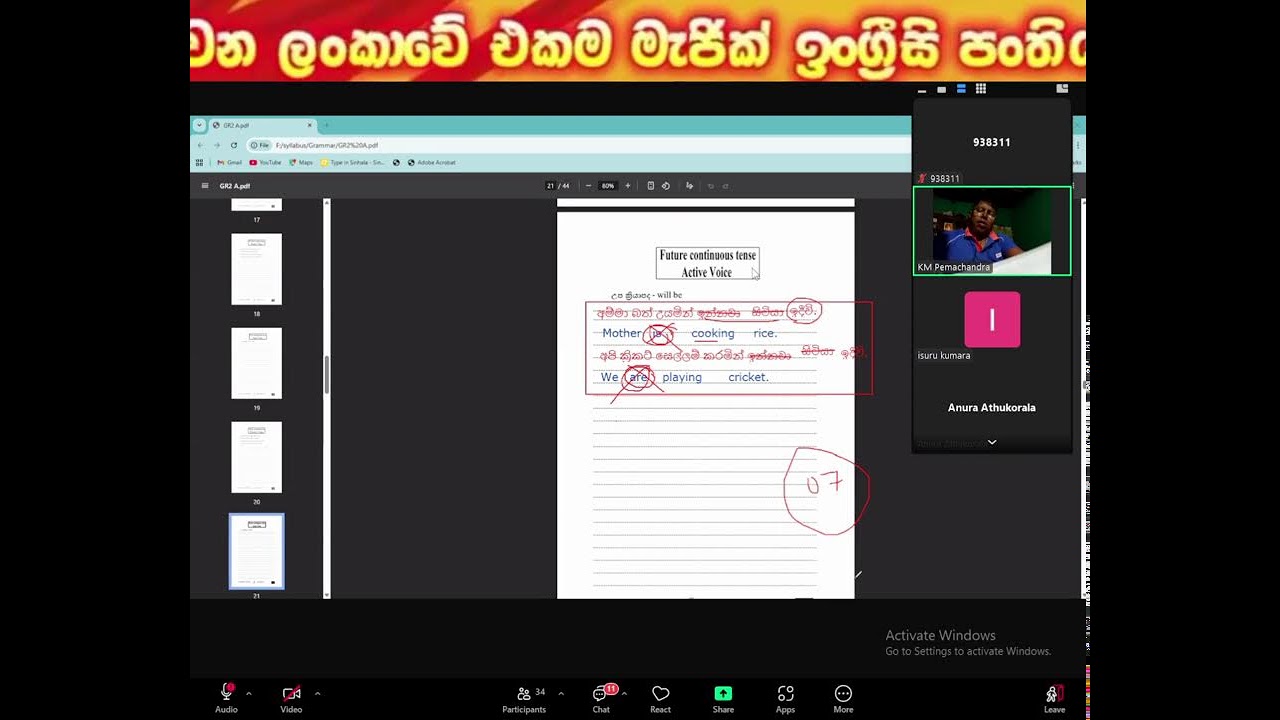Viewport: 1280px width, 720px height.
Task: Open page 19 thumbnail
Action: coord(257,363)
